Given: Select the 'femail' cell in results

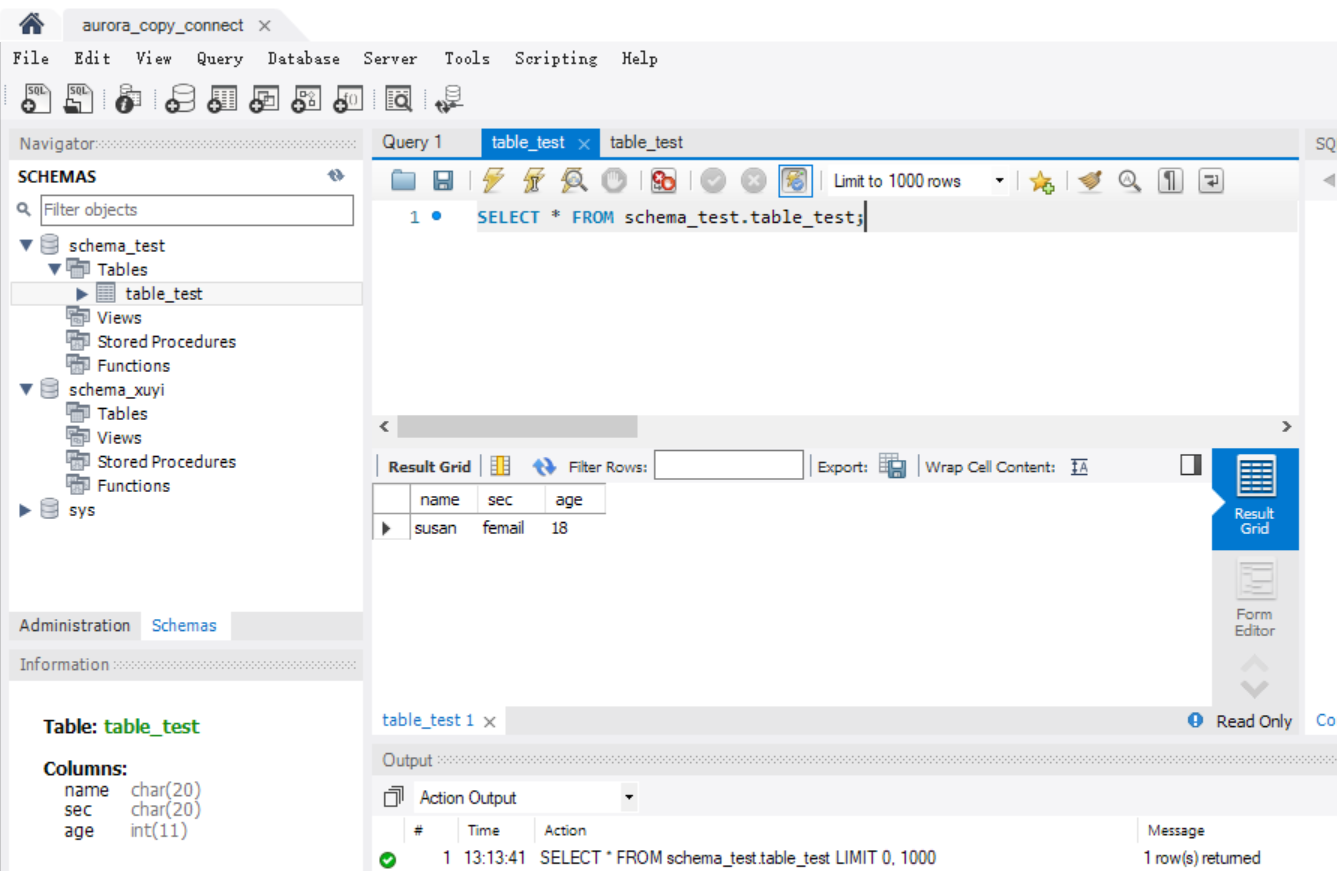Looking at the screenshot, I should pyautogui.click(x=504, y=528).
